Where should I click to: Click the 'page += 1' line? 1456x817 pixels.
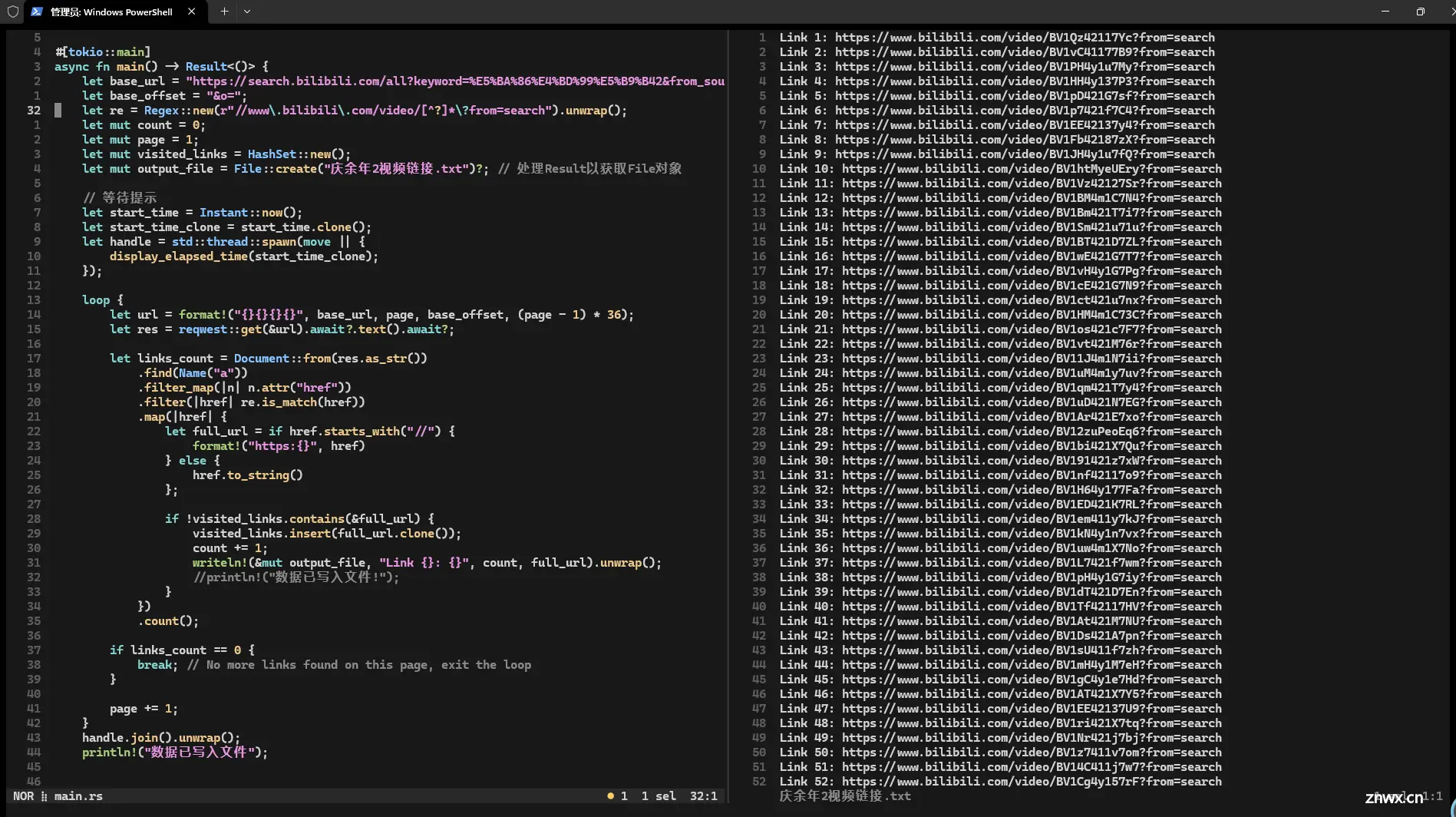[x=144, y=708]
